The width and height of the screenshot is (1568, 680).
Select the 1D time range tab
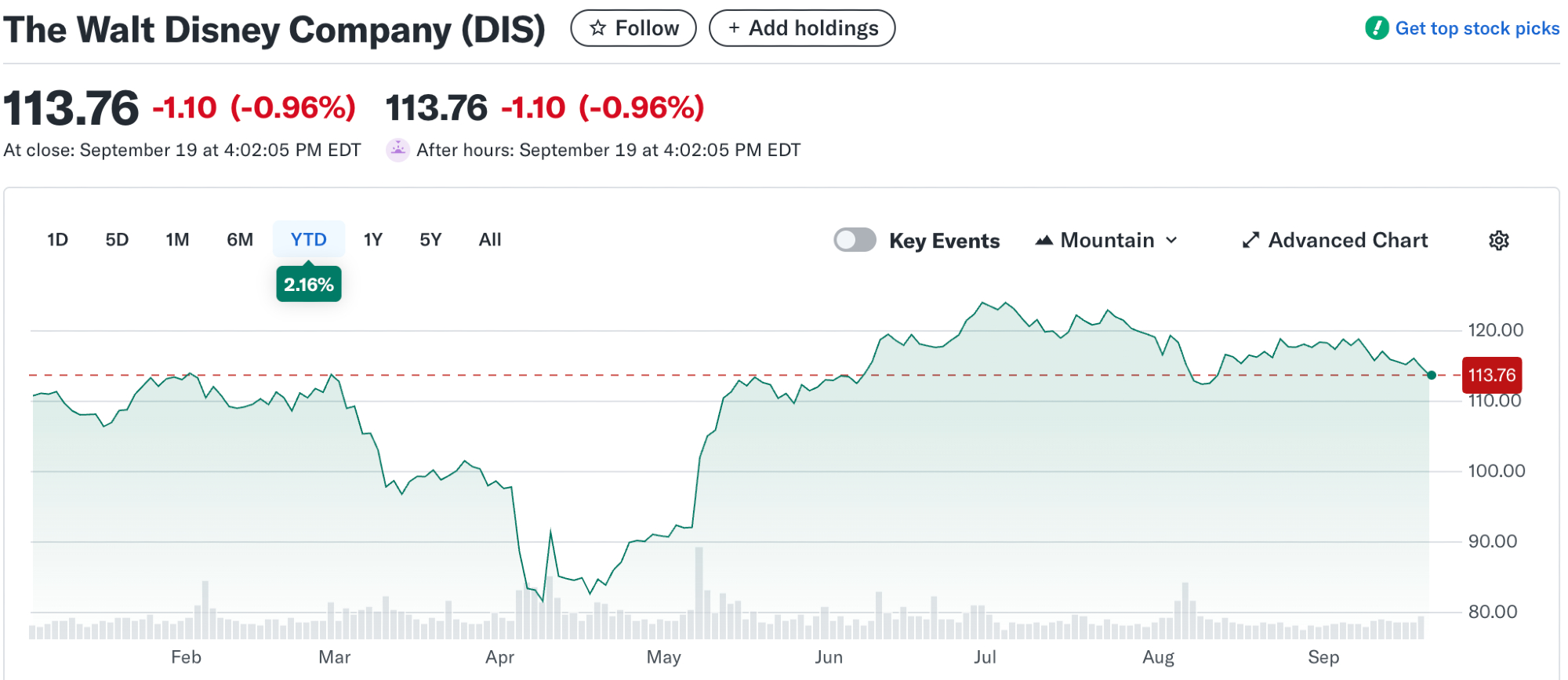pos(57,240)
